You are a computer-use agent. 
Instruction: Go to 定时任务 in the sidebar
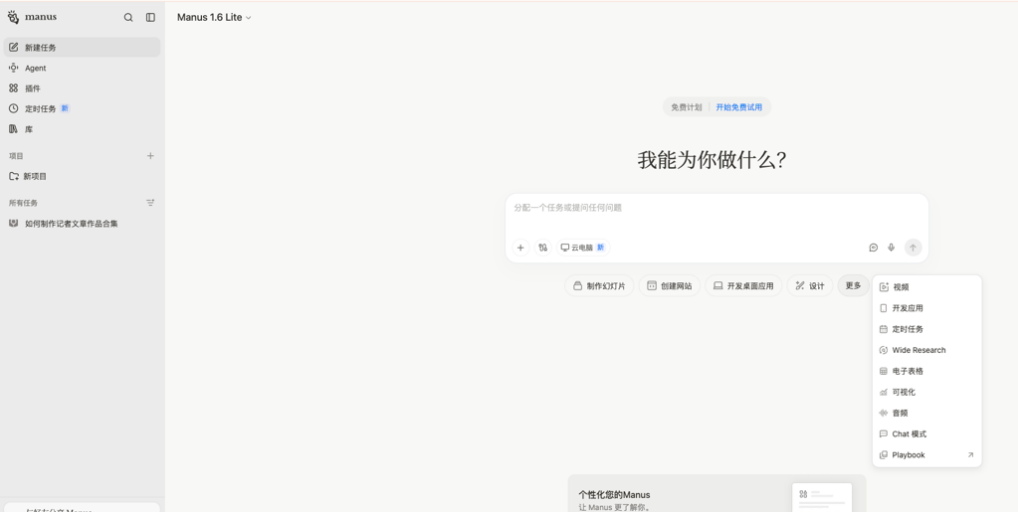pos(82,108)
